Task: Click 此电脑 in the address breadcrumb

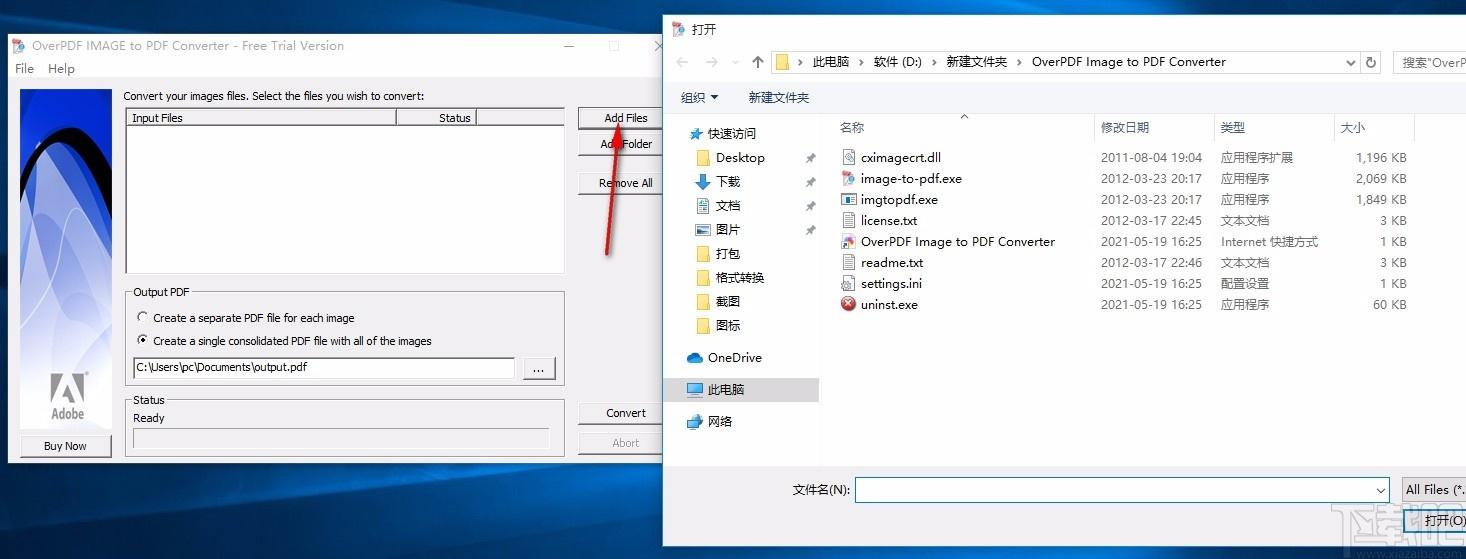Action: pyautogui.click(x=831, y=62)
